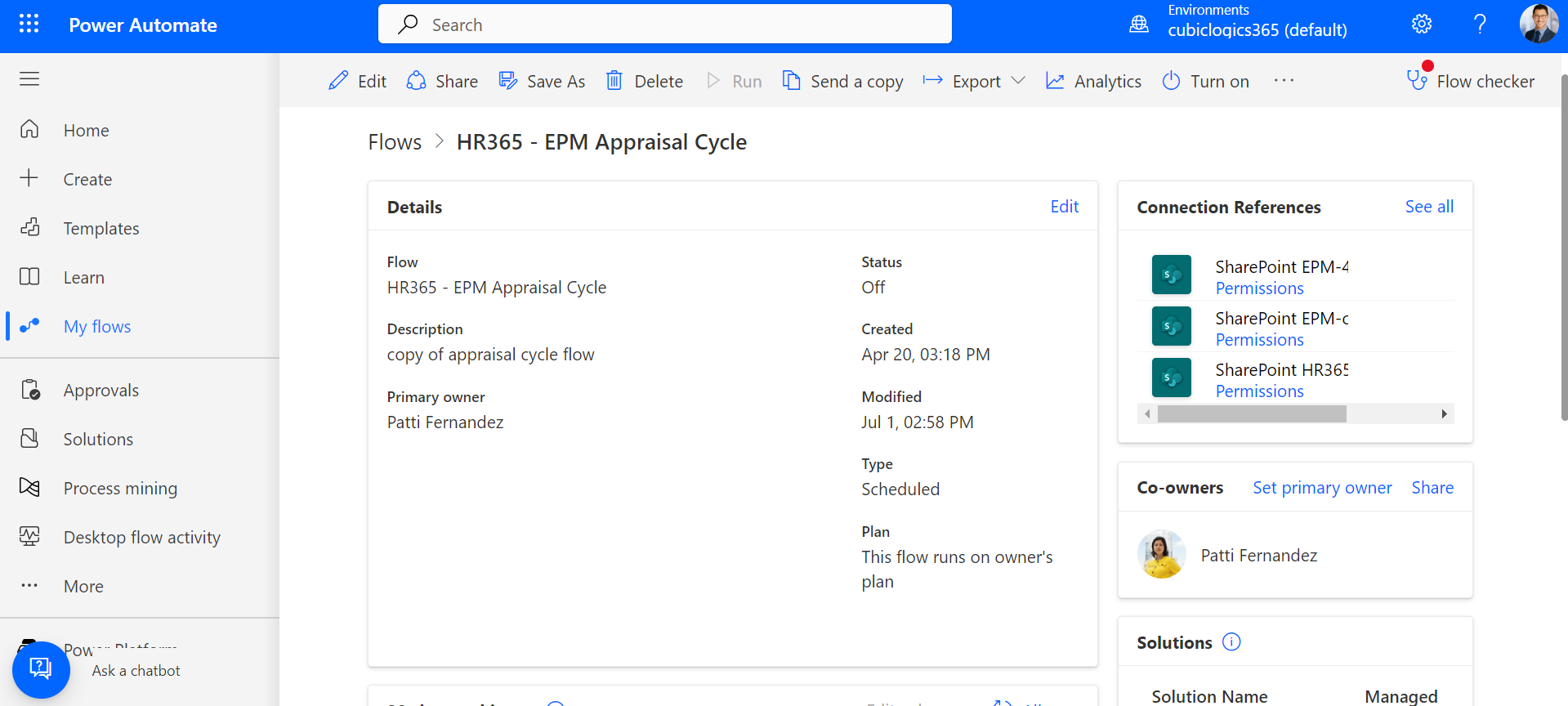Click the Create plus icon
The image size is (1568, 706).
(x=29, y=178)
